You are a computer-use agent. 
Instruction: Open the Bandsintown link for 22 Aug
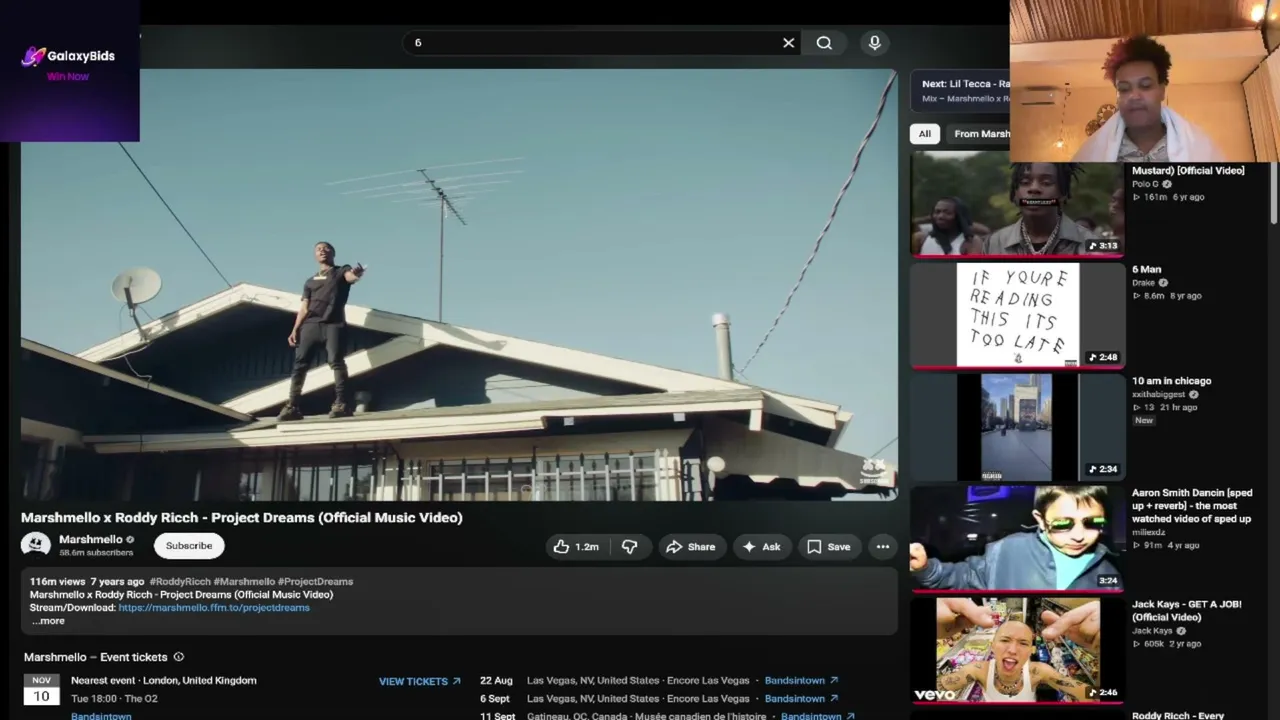pos(802,681)
